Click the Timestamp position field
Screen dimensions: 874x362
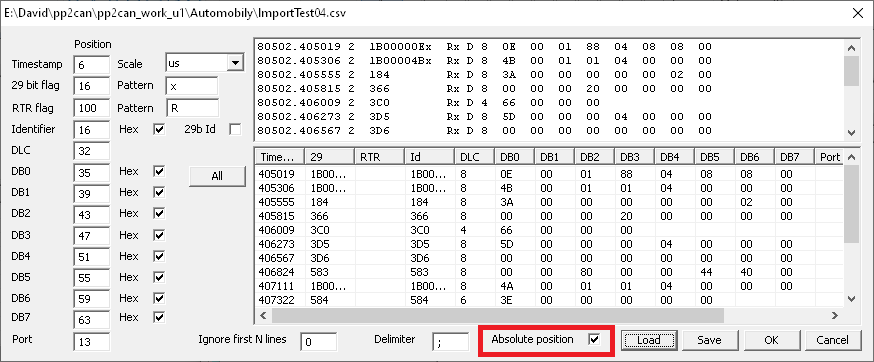pyautogui.click(x=91, y=65)
